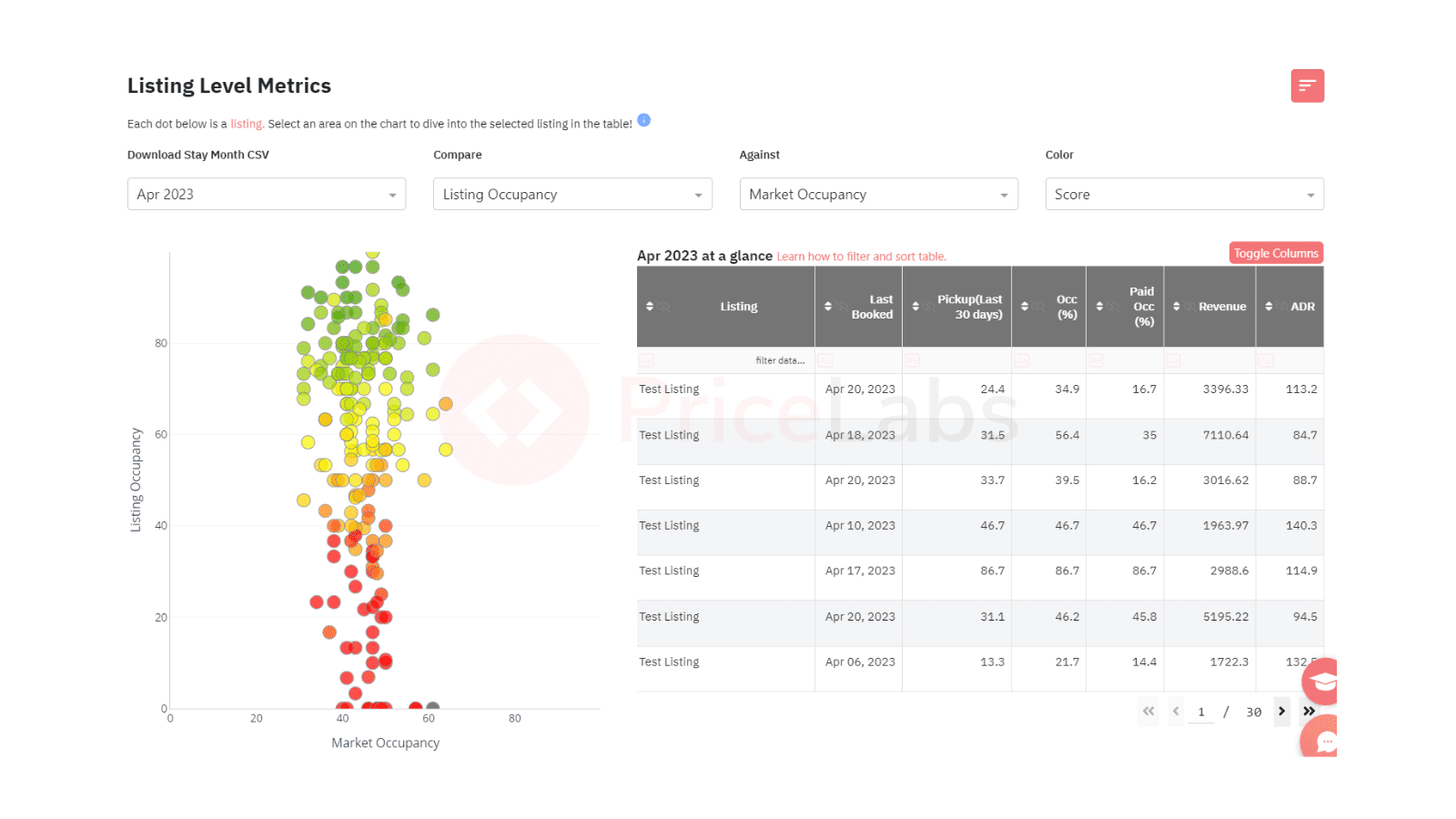Sort table by Last Booked arrows
The height and width of the screenshot is (819, 1456).
(828, 307)
